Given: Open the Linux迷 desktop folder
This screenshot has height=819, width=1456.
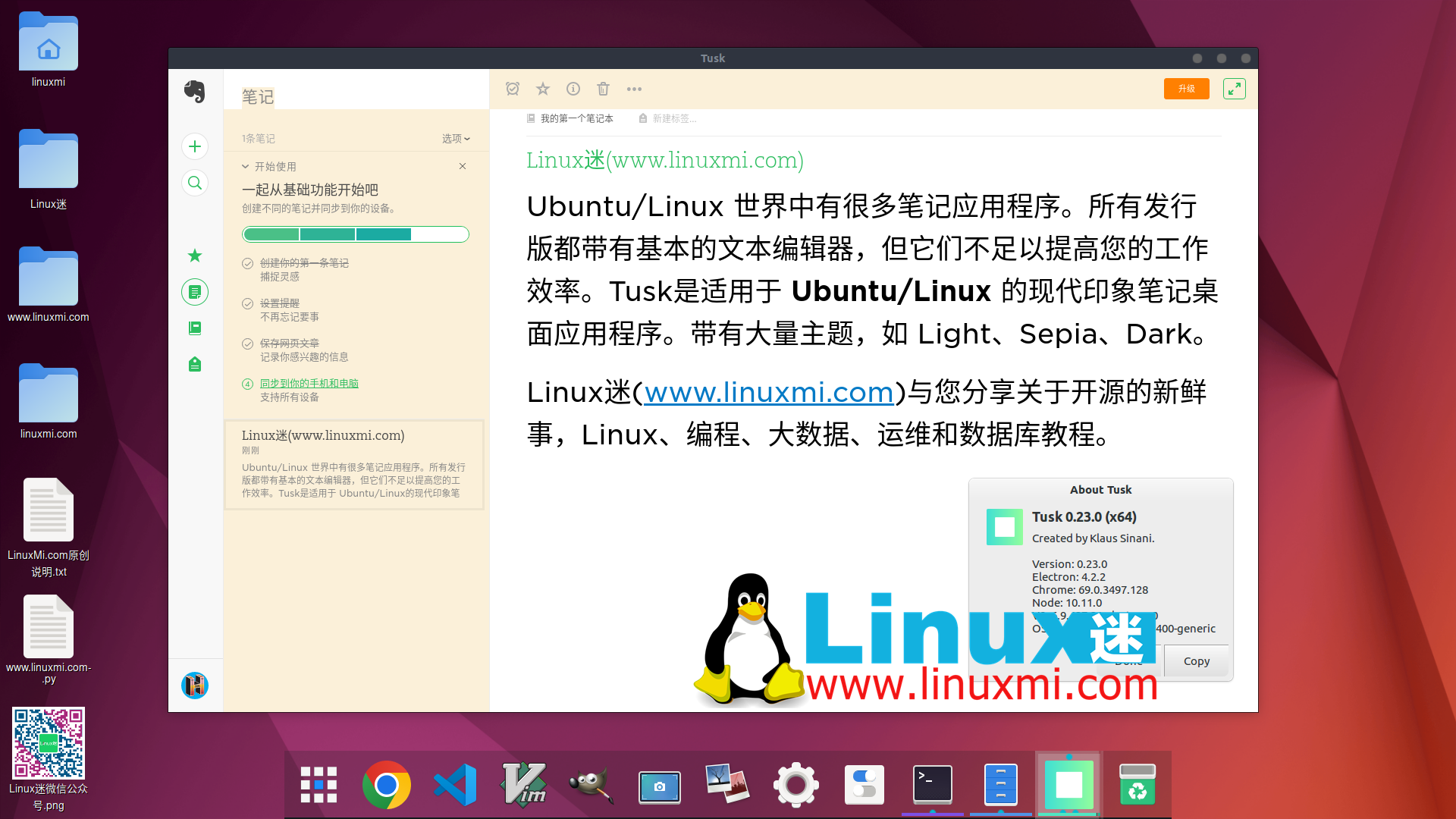Looking at the screenshot, I should point(49,168).
